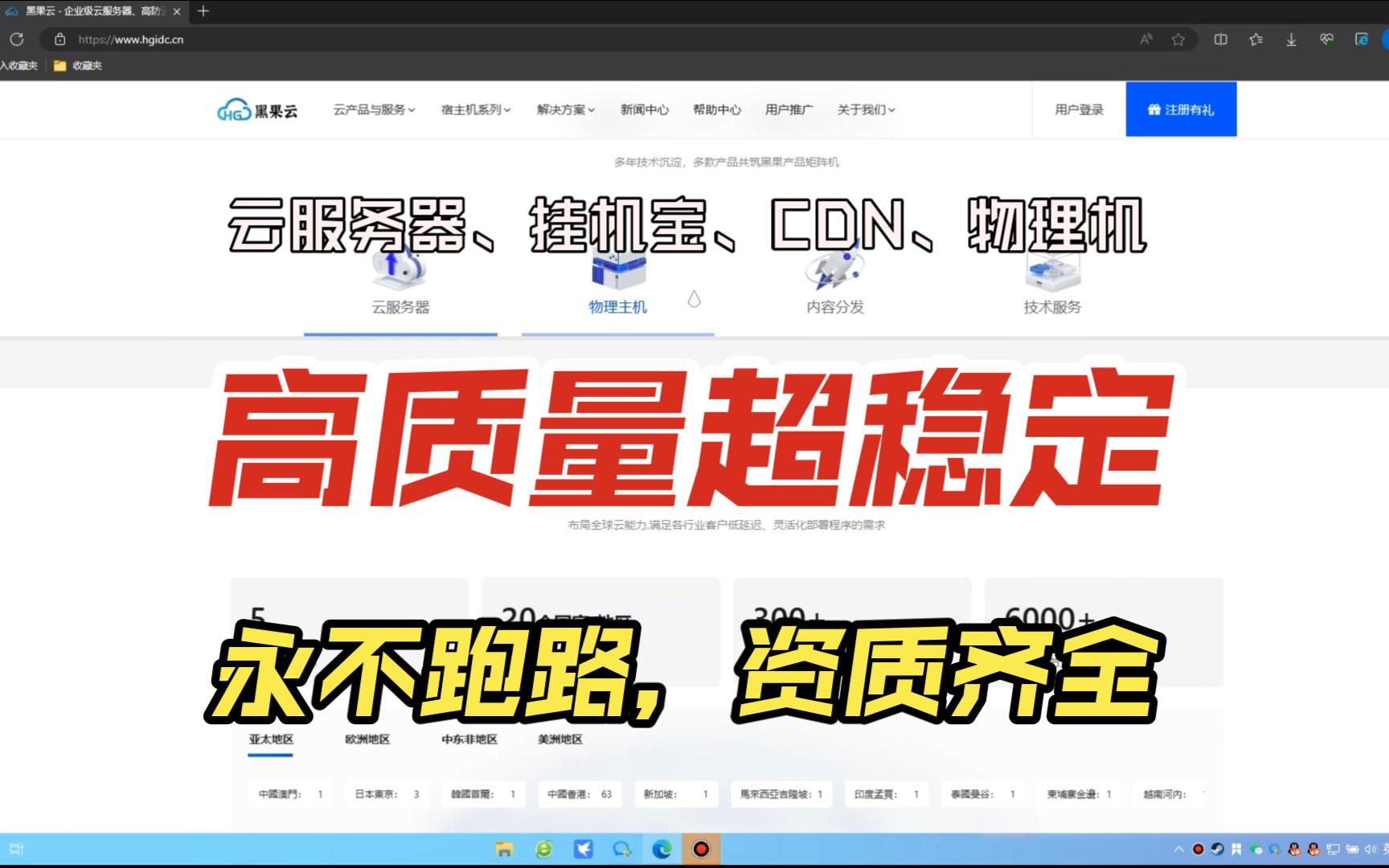The image size is (1389, 868).
Task: Click the 馬來西亞吉隆坡 location chip
Action: (781, 794)
